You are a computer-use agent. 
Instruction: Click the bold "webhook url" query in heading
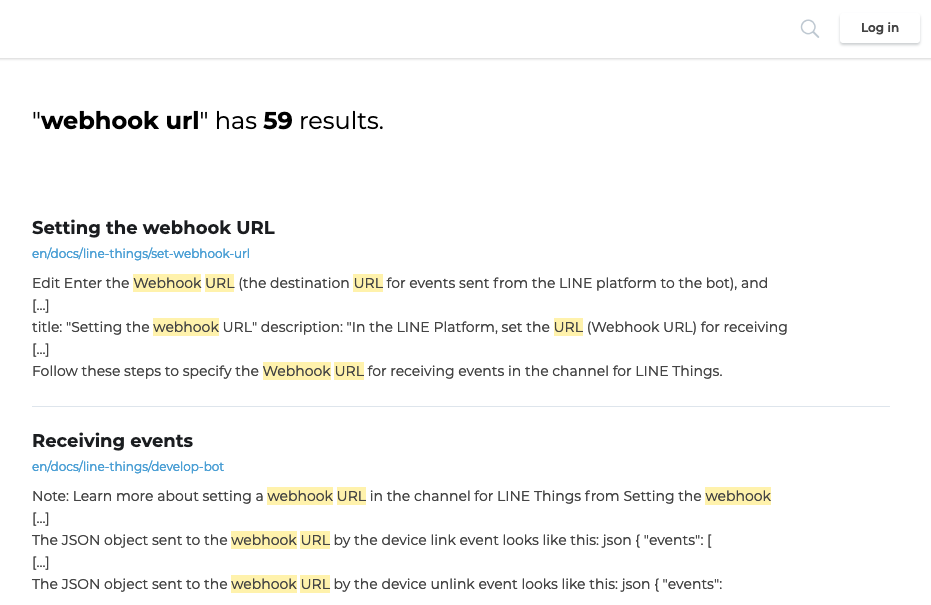point(120,121)
